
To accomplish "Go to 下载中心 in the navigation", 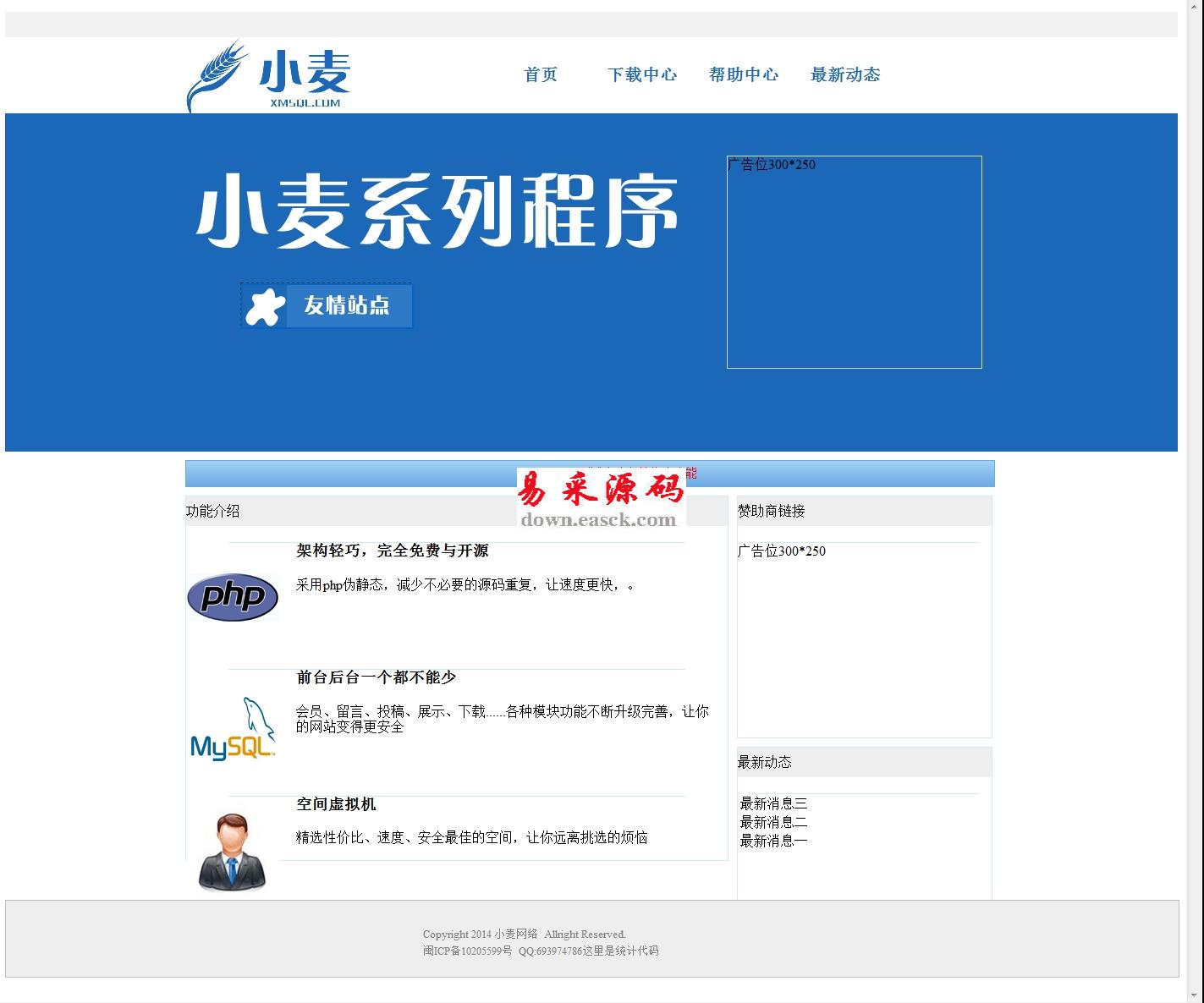I will [x=642, y=74].
